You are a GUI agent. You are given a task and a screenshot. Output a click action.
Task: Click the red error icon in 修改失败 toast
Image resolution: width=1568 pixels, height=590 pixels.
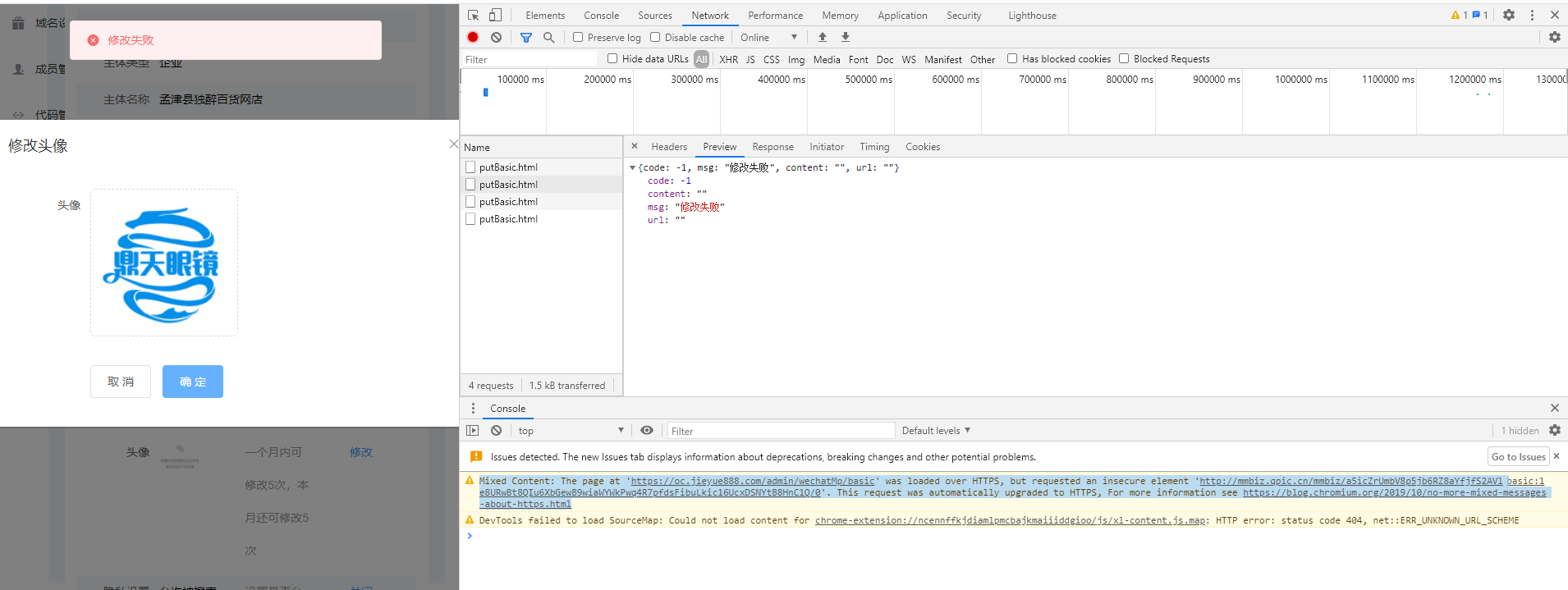click(x=93, y=40)
